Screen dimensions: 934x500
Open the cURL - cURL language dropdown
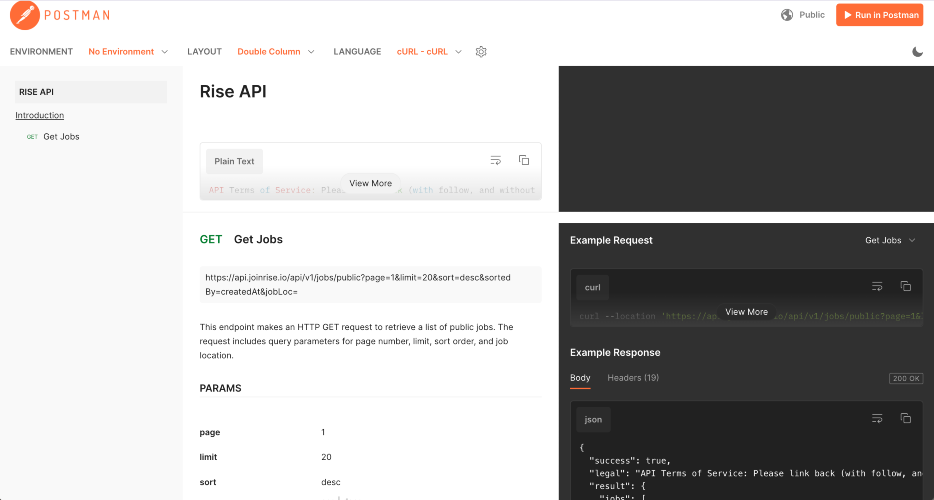[x=429, y=52]
